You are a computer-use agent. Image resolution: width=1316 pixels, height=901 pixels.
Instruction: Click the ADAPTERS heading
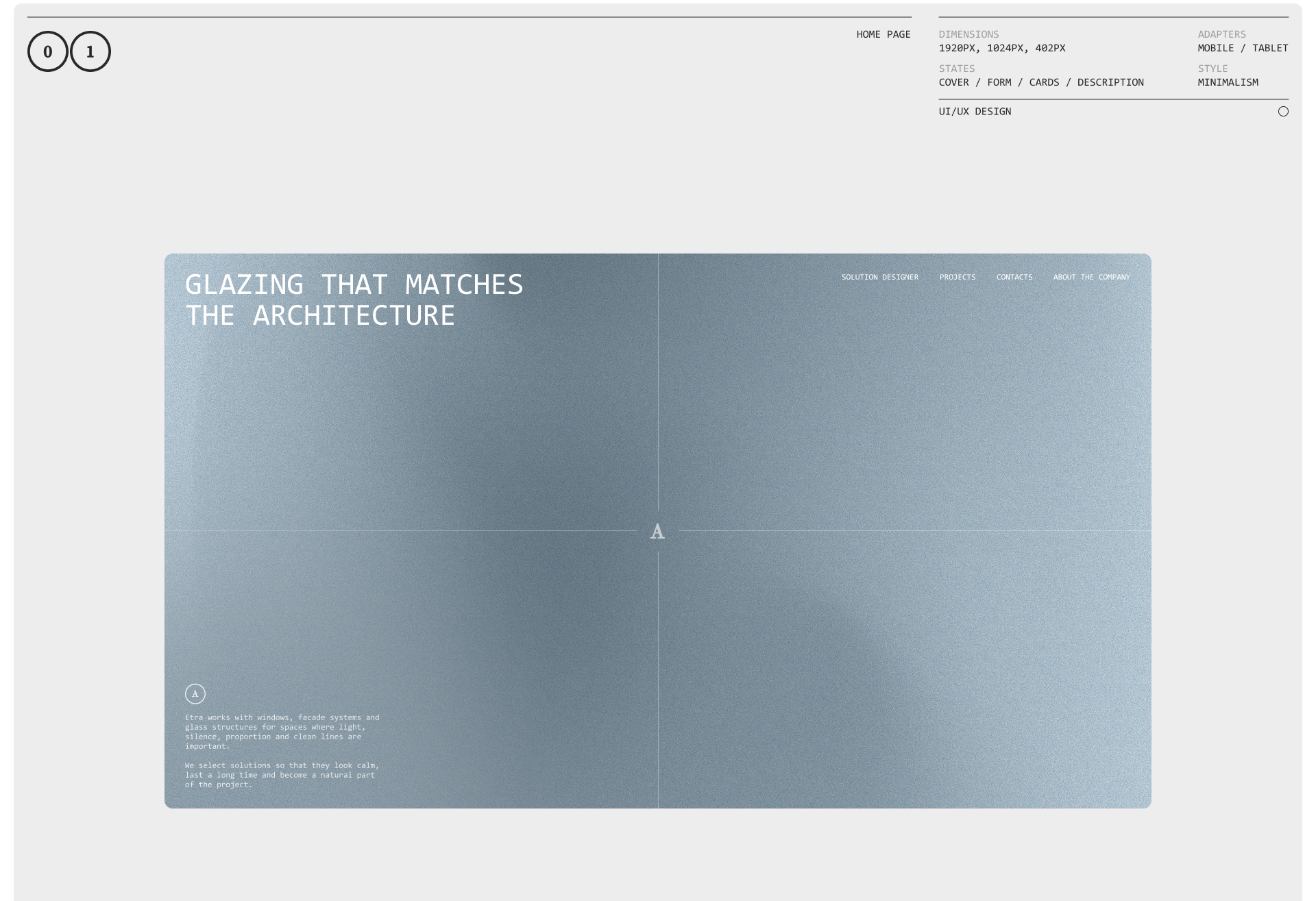(1221, 34)
